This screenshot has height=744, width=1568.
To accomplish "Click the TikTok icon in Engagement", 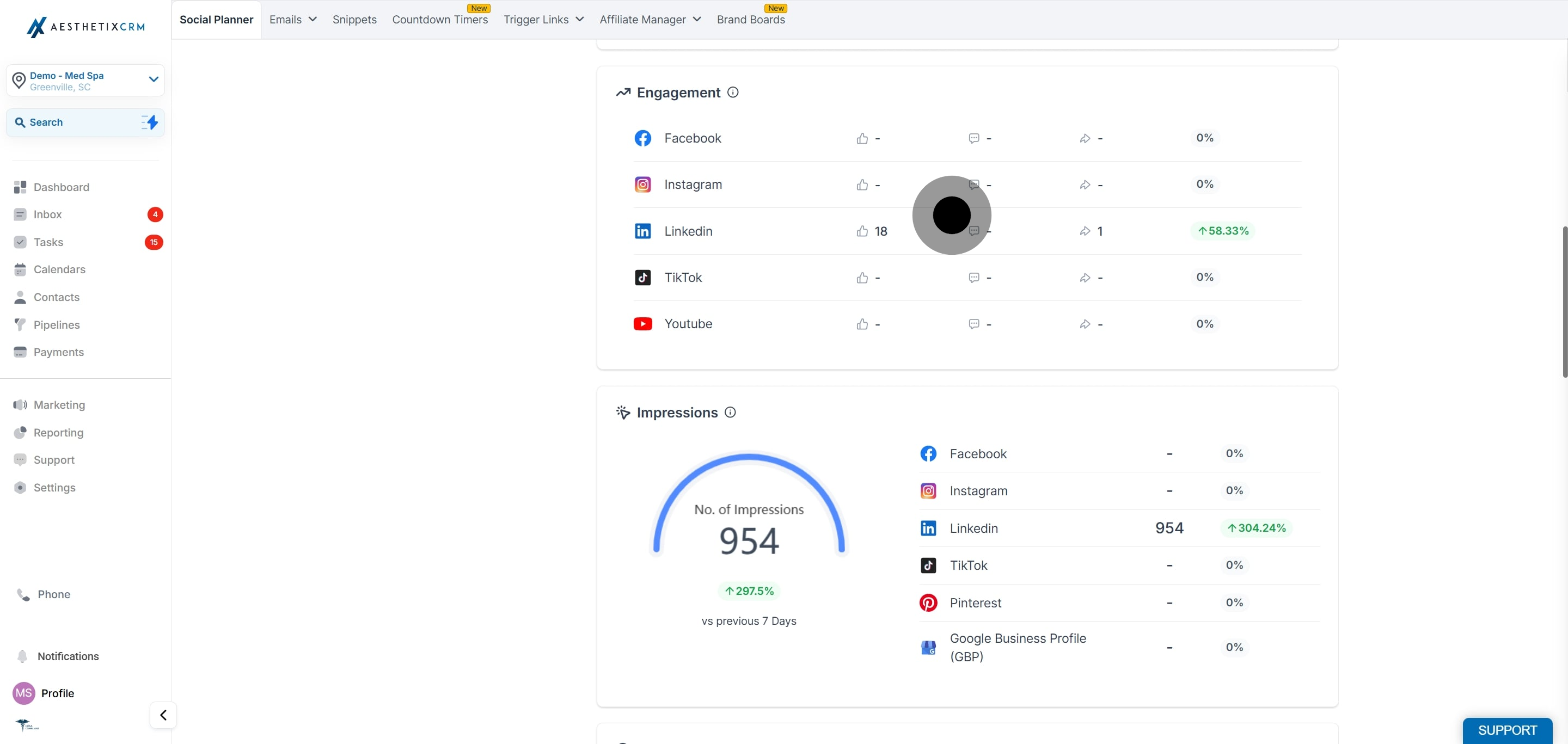I will [643, 278].
